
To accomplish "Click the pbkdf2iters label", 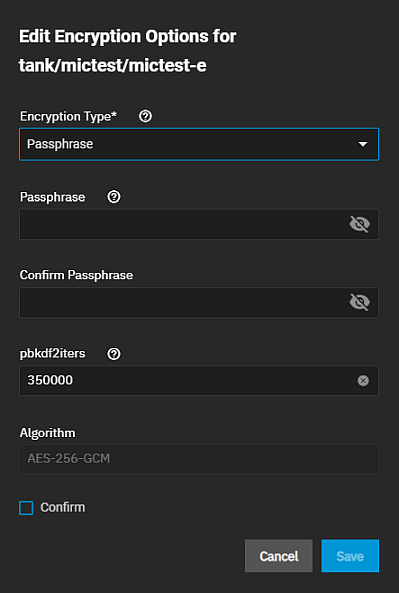I will click(x=53, y=354).
